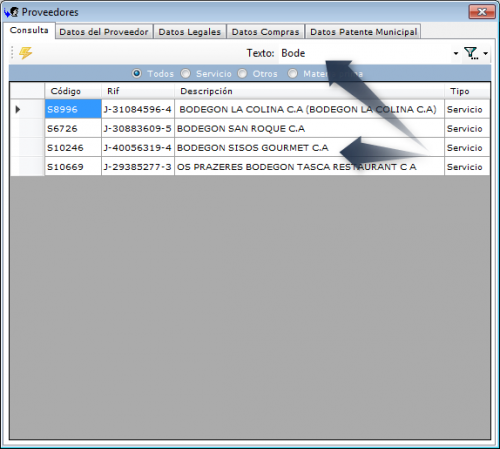The width and height of the screenshot is (500, 449).
Task: Click the Proveedores window title icon
Action: point(11,12)
